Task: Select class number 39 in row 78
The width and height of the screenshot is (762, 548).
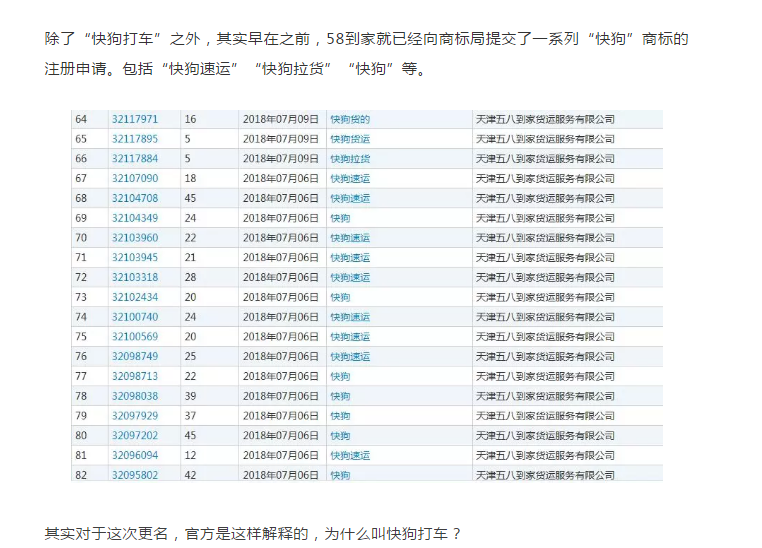Action: click(190, 396)
